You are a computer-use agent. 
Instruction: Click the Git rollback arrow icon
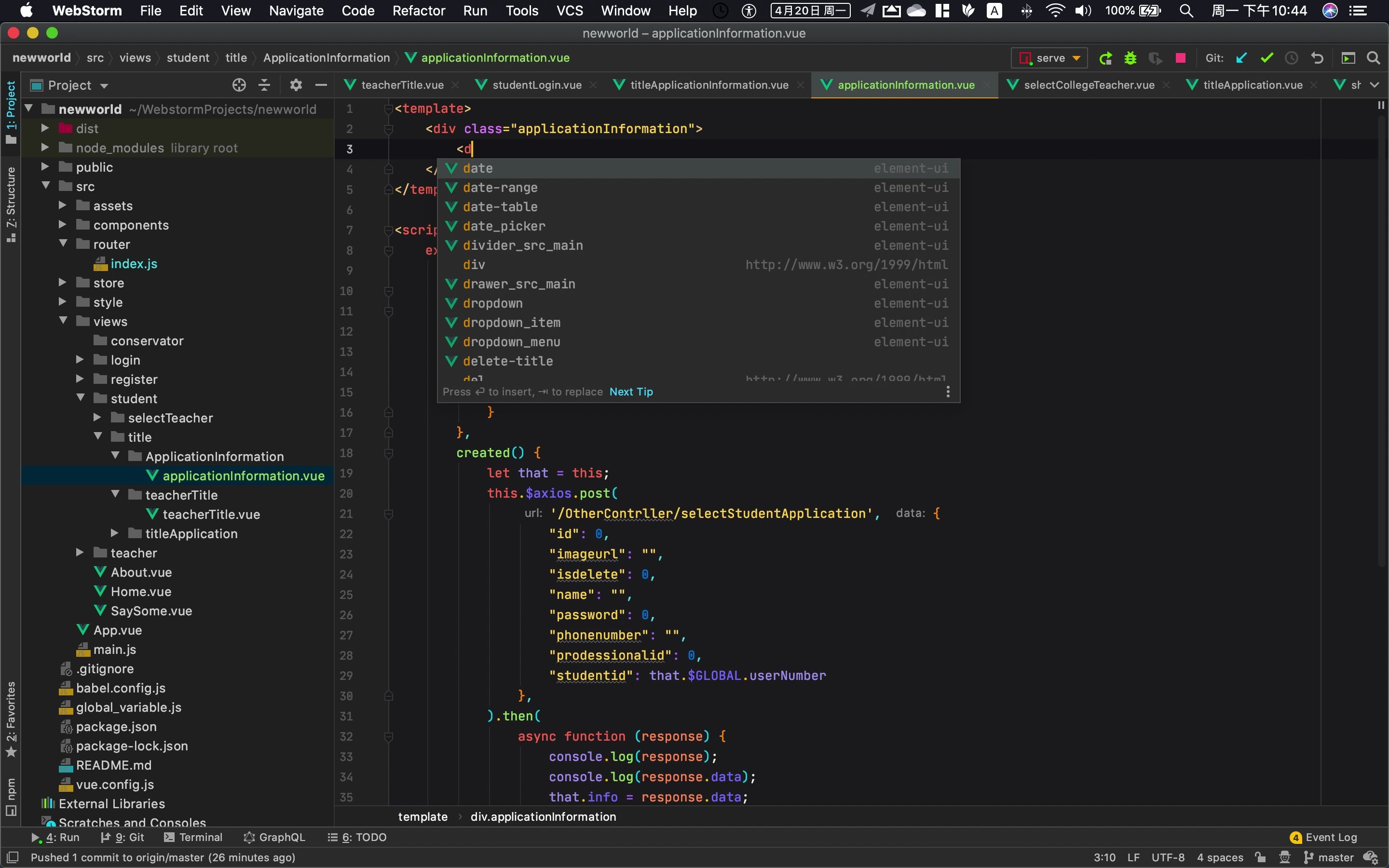tap(1317, 58)
